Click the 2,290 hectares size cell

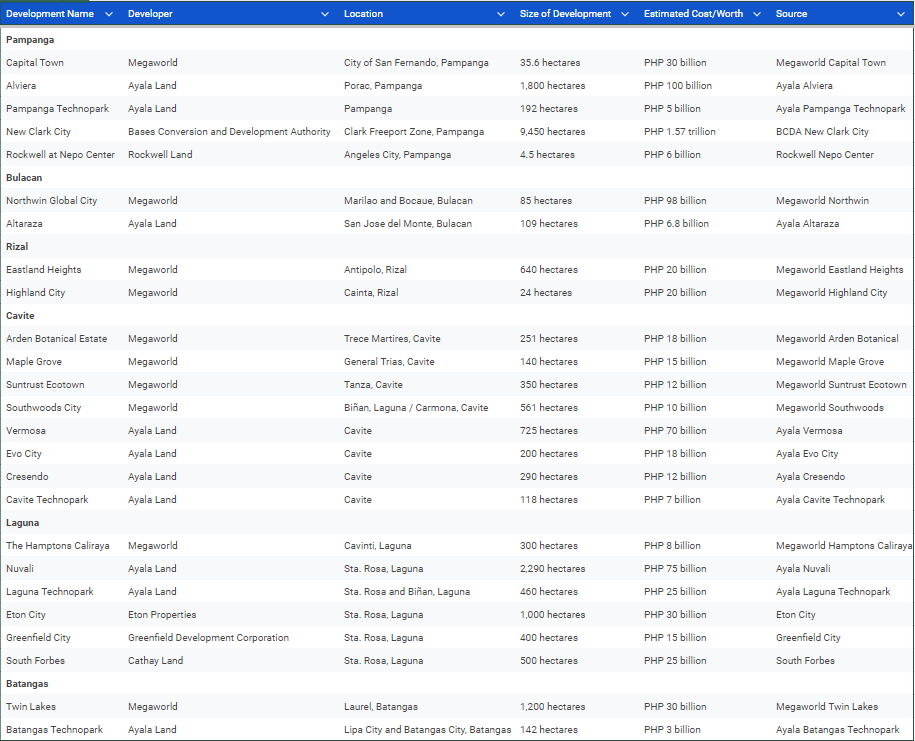(553, 568)
